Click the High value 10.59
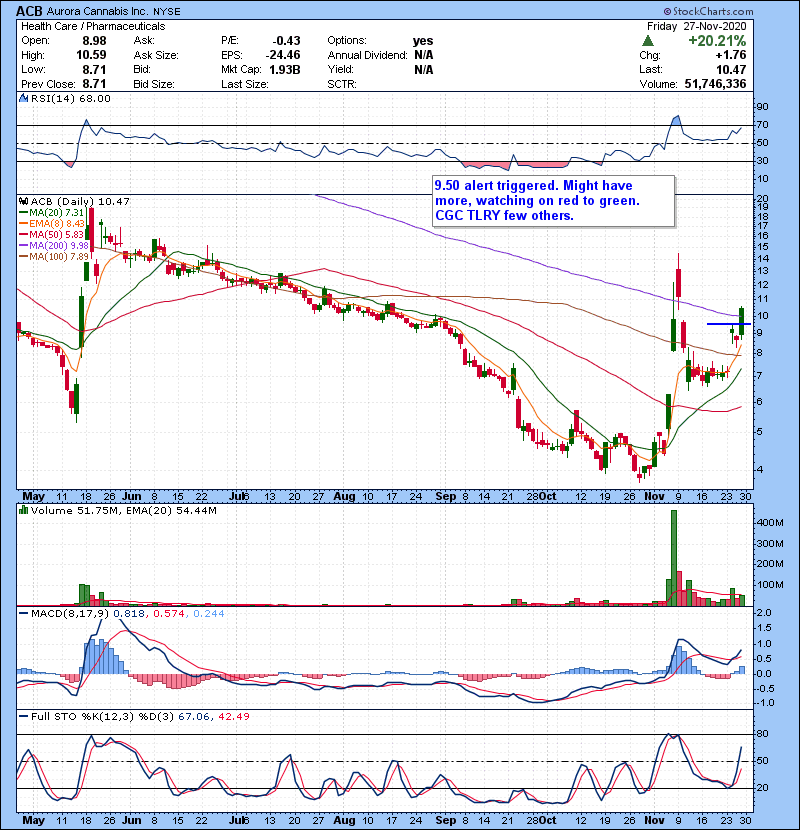The image size is (800, 830). [91, 55]
